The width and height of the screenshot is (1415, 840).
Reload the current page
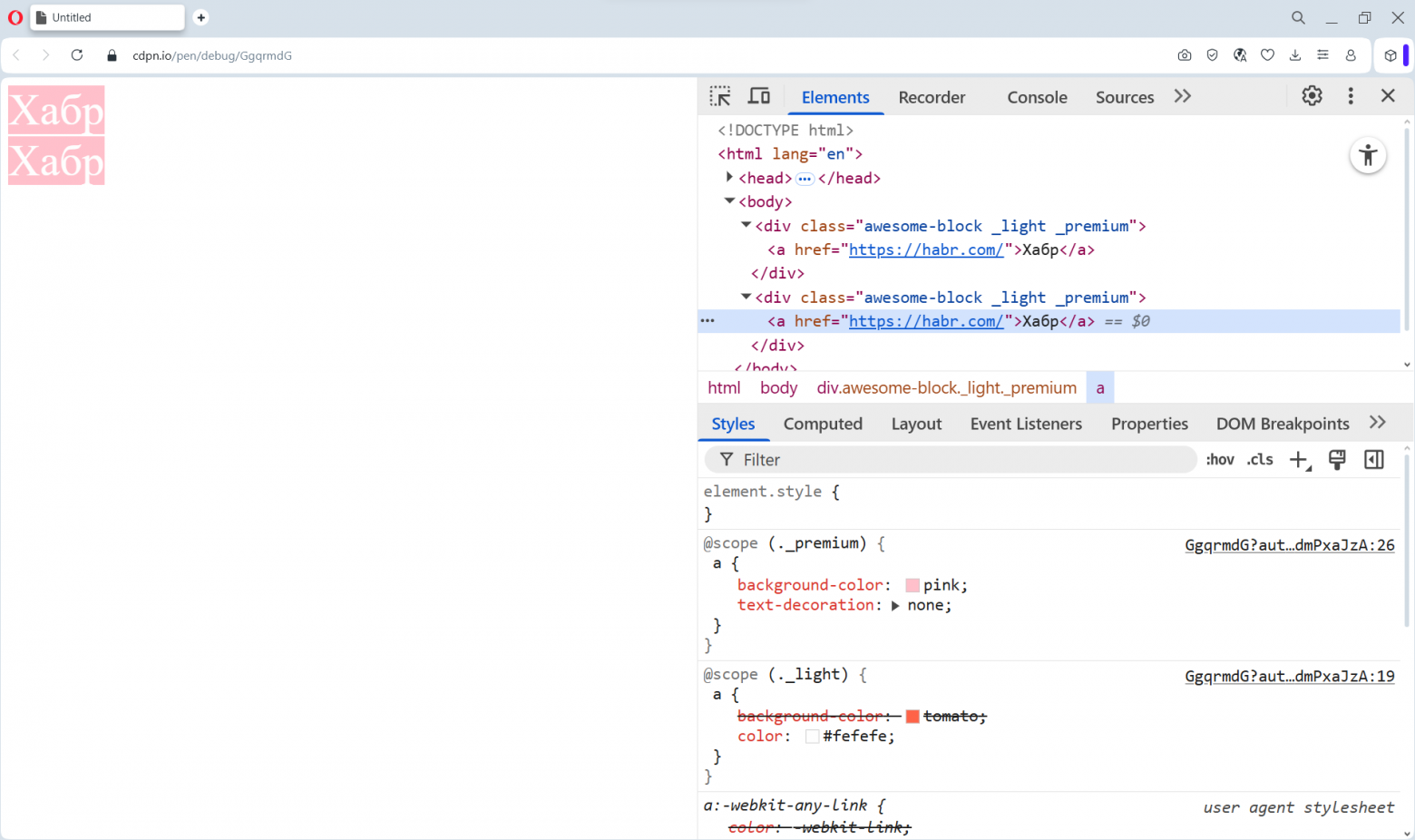tap(77, 55)
